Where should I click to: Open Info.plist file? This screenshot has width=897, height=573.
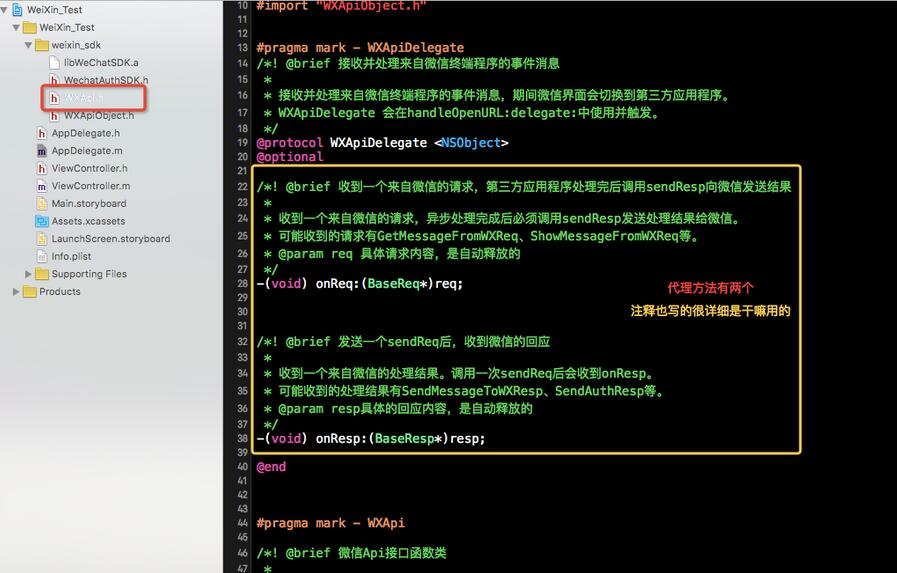point(71,256)
